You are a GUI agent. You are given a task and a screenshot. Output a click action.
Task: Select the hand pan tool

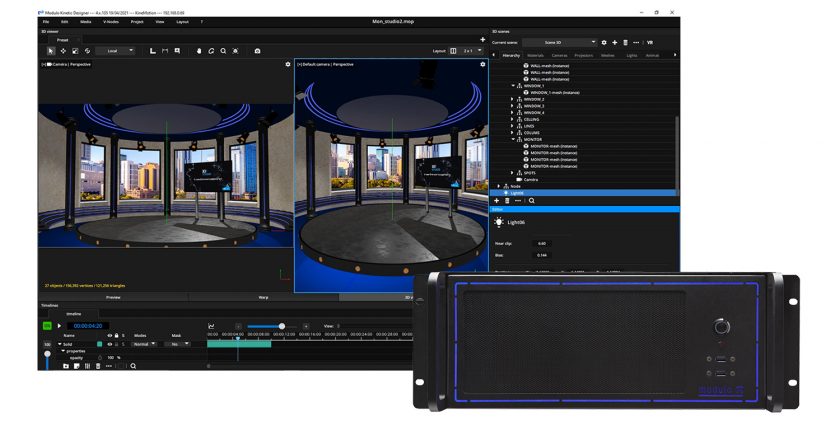coord(199,51)
